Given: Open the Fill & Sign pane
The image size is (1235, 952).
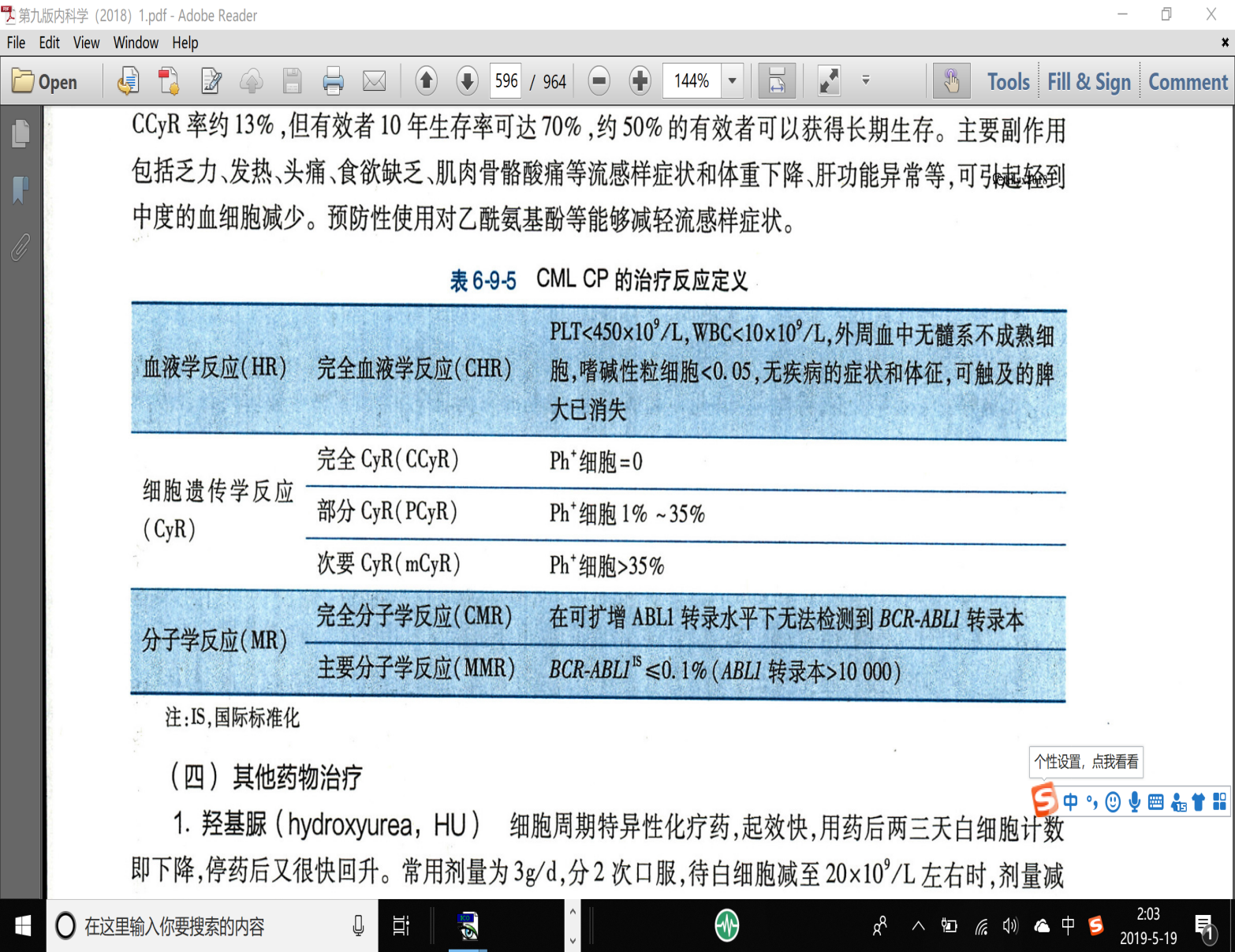Looking at the screenshot, I should (x=1088, y=82).
